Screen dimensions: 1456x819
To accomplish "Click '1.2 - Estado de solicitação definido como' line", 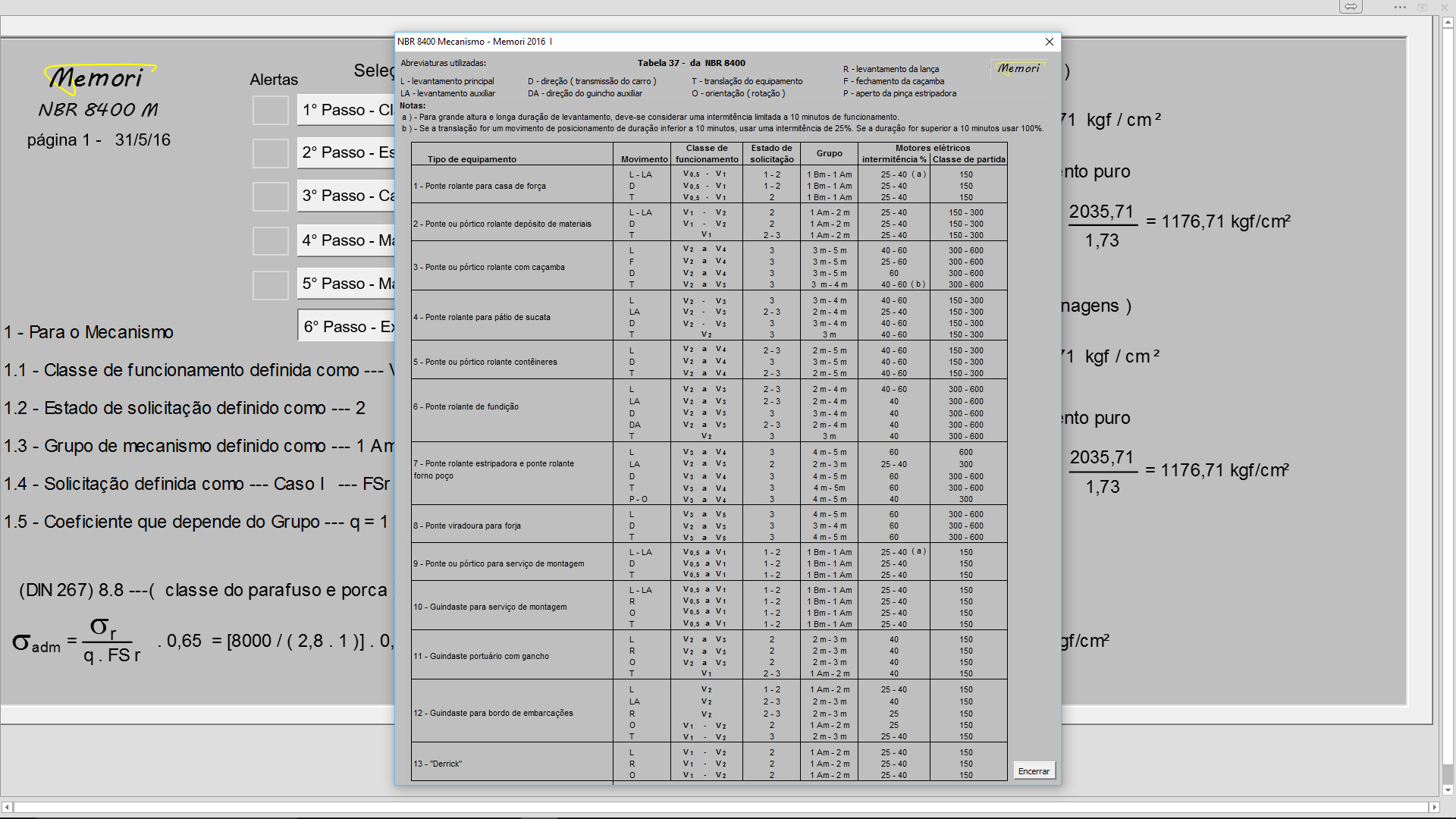I will pos(184,408).
